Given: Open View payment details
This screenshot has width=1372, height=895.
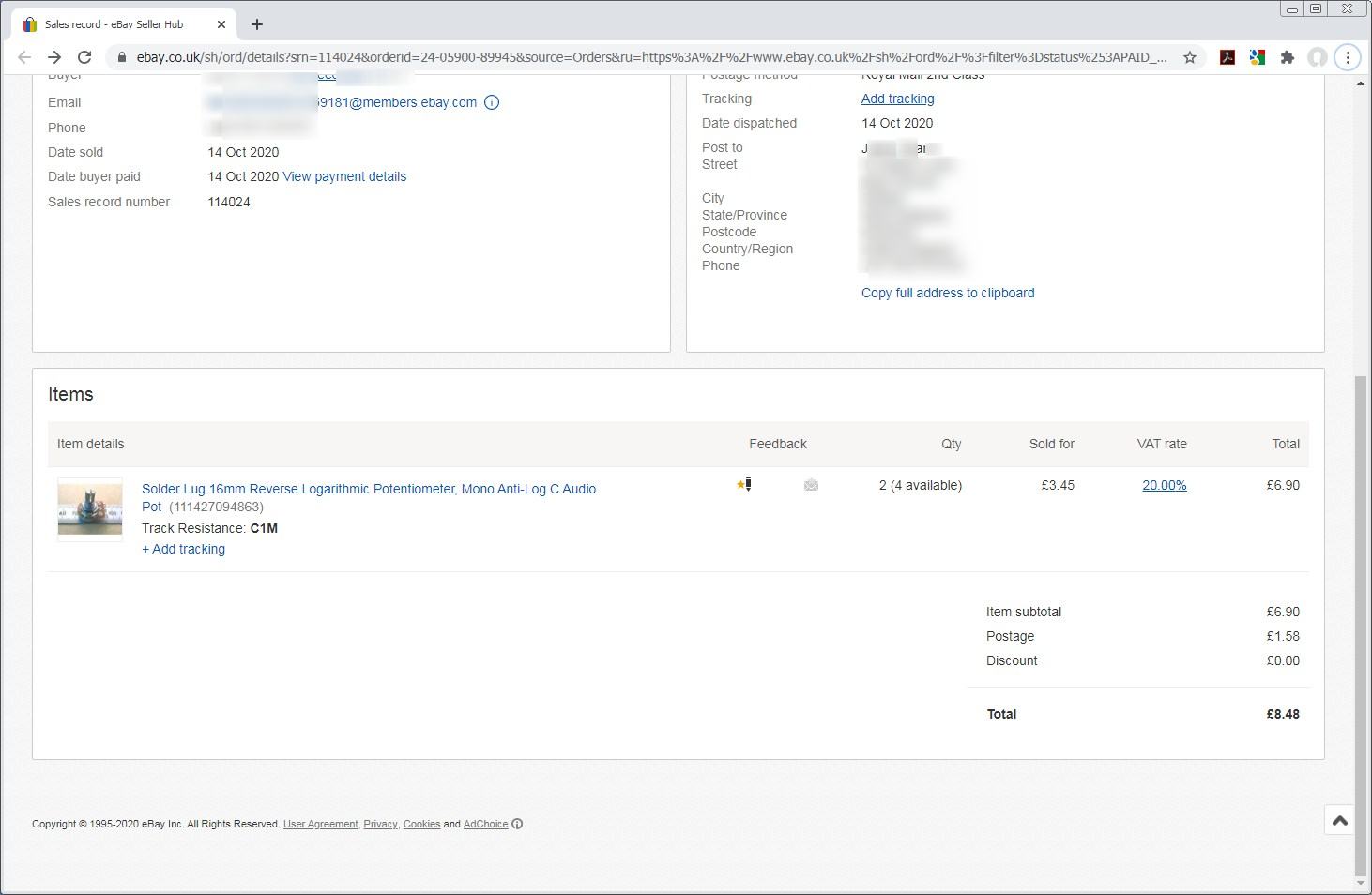Looking at the screenshot, I should [x=344, y=176].
